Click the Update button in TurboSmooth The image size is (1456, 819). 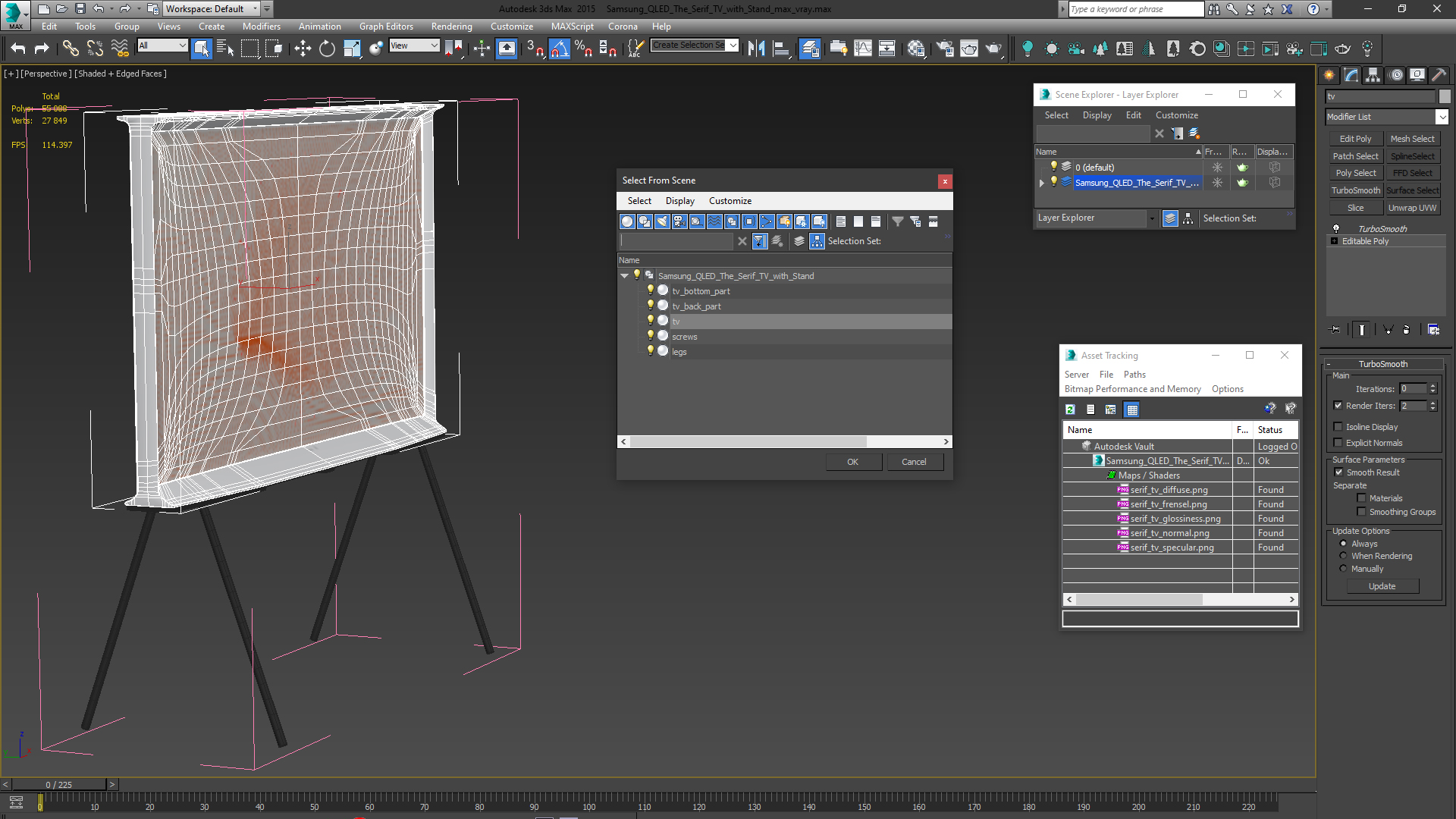click(1382, 586)
